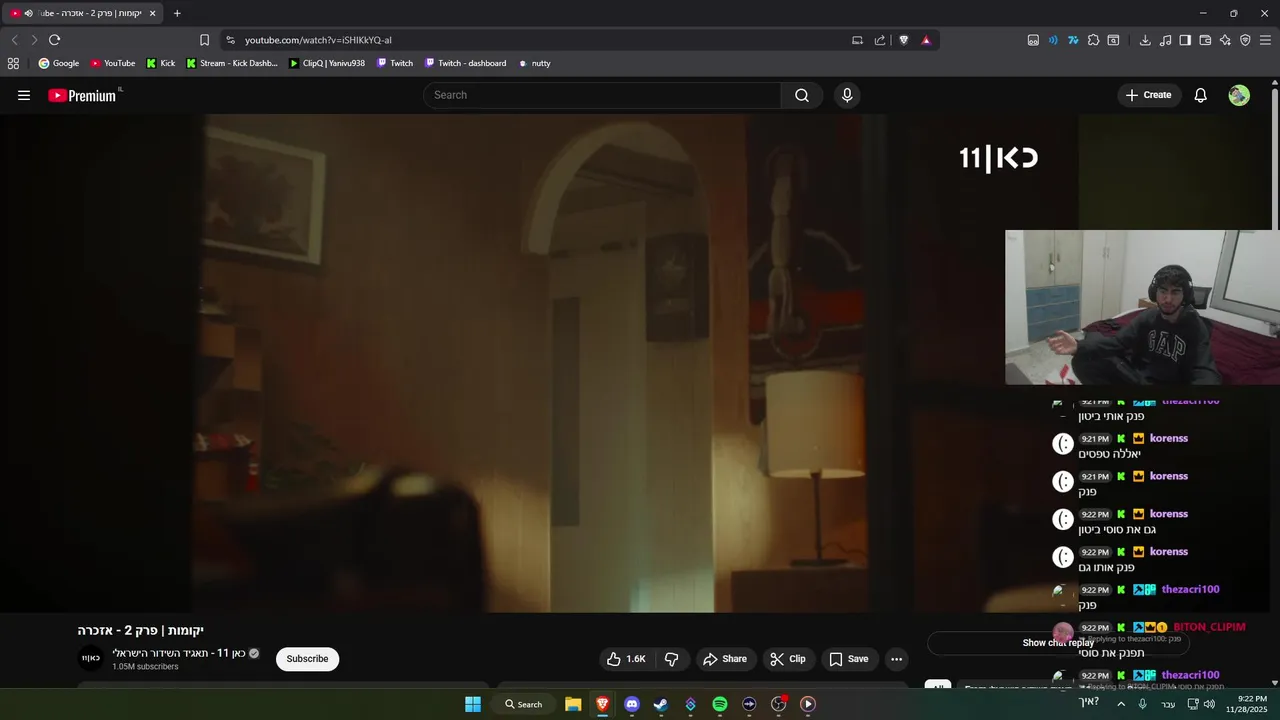The width and height of the screenshot is (1280, 720).
Task: Open the 7TV extension icon
Action: 1073,40
